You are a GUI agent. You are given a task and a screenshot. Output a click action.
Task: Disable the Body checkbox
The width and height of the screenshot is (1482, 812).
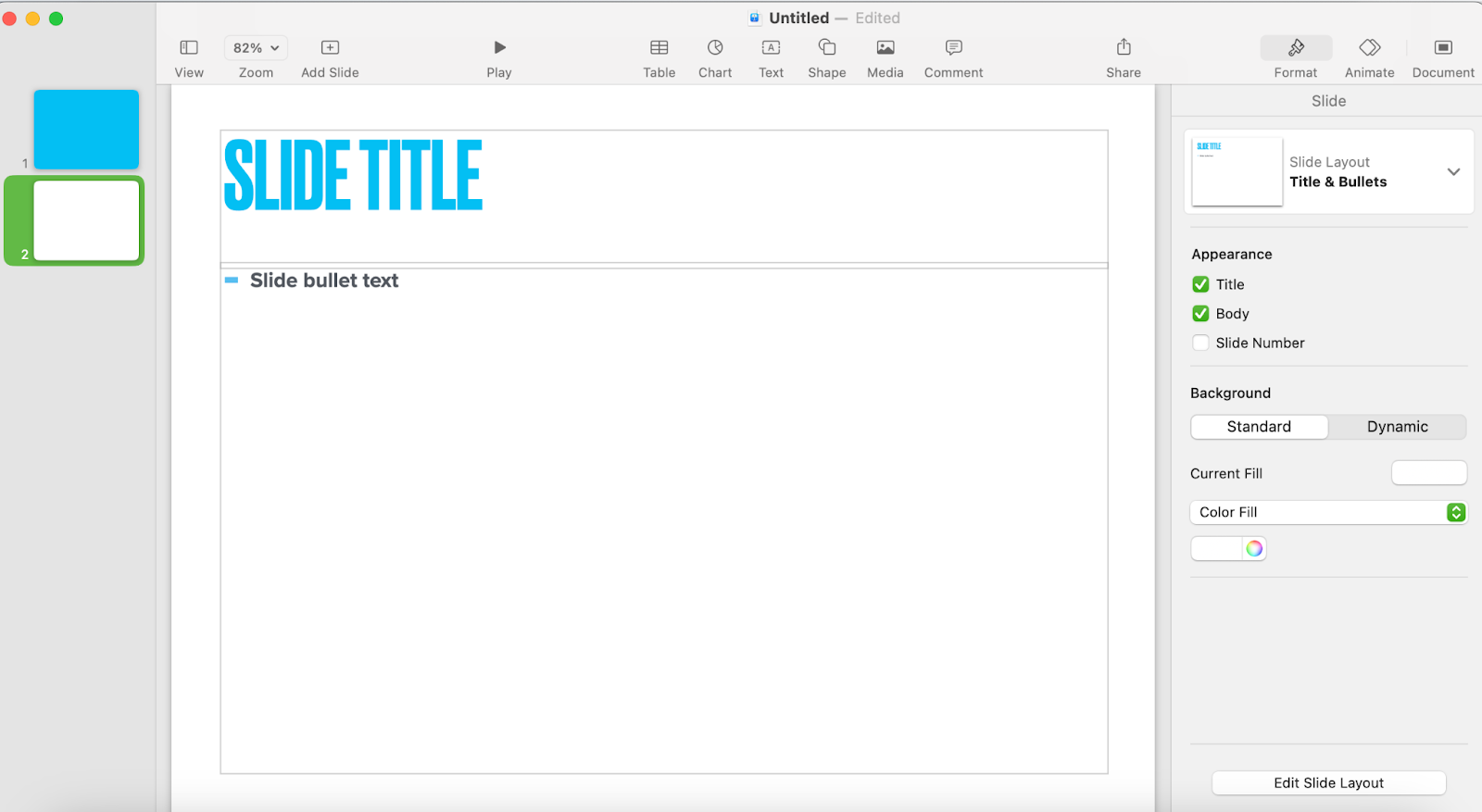point(1200,314)
